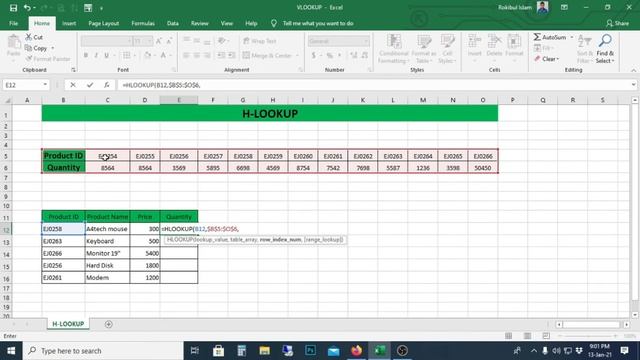Click the Percent Style icon

[329, 55]
